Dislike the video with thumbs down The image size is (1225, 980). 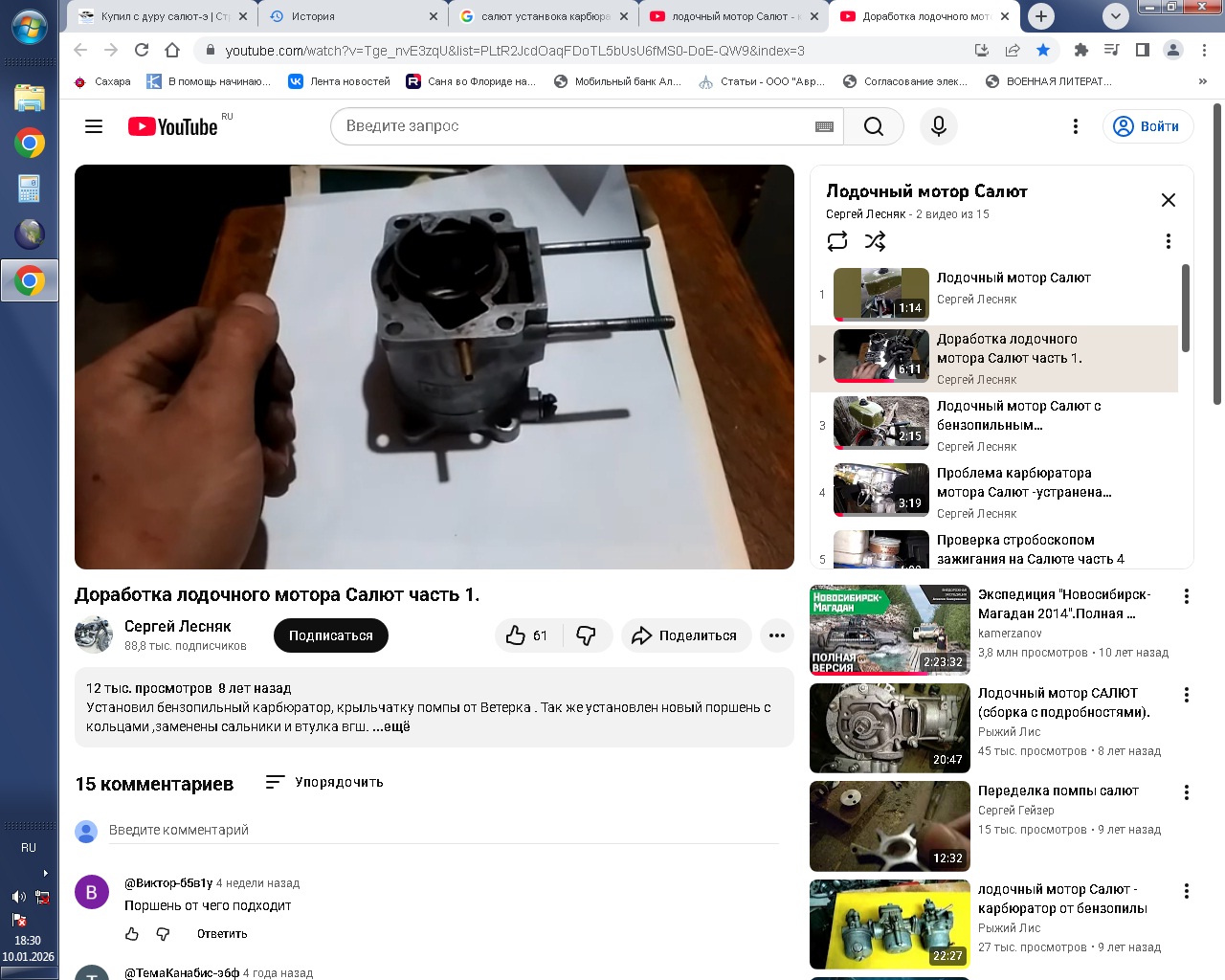coord(587,635)
